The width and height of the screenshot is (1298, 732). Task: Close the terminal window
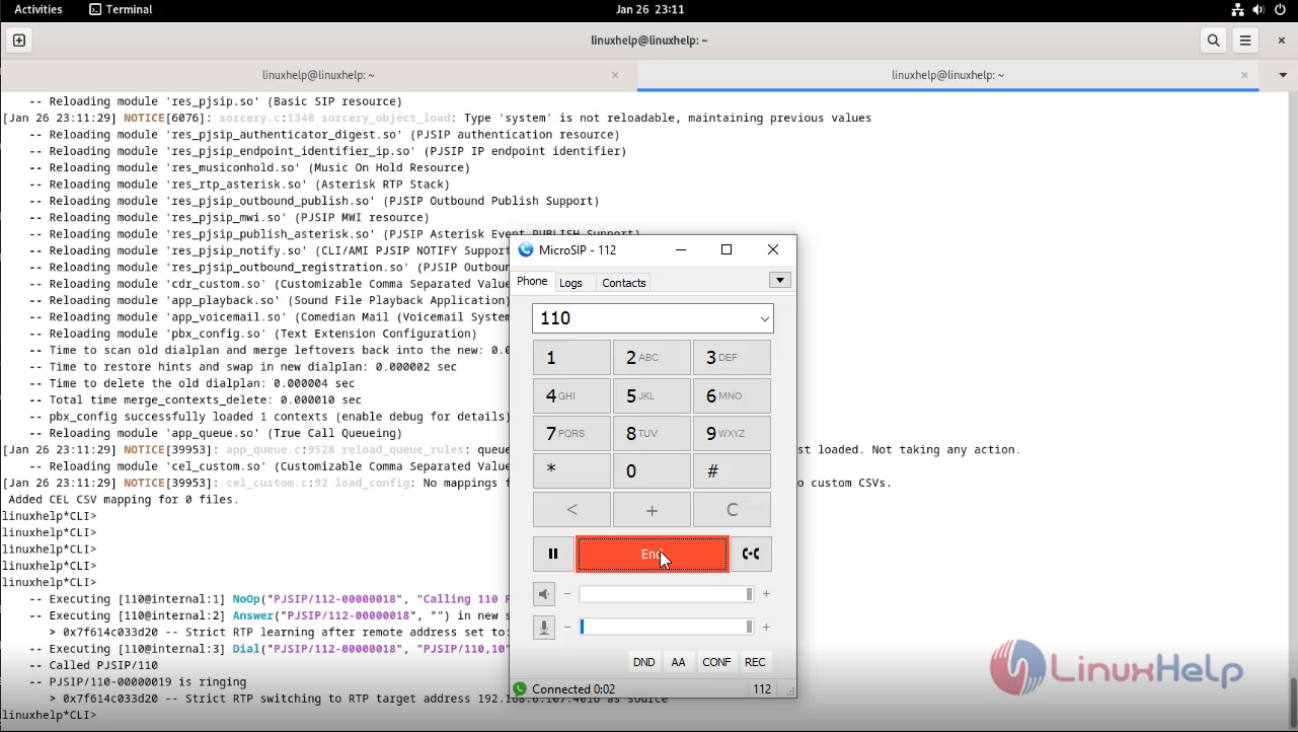(1281, 41)
